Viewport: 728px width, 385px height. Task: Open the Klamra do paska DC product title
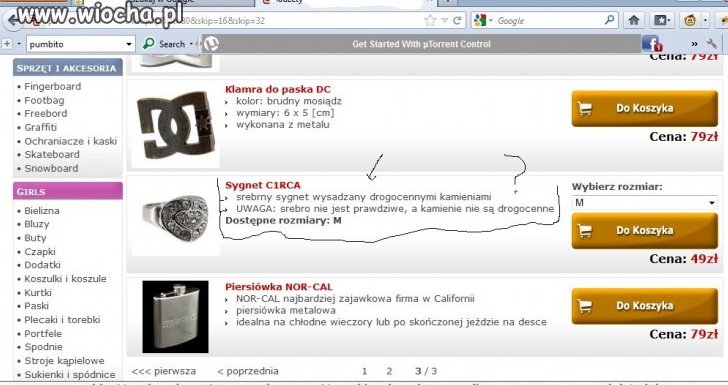click(x=278, y=89)
